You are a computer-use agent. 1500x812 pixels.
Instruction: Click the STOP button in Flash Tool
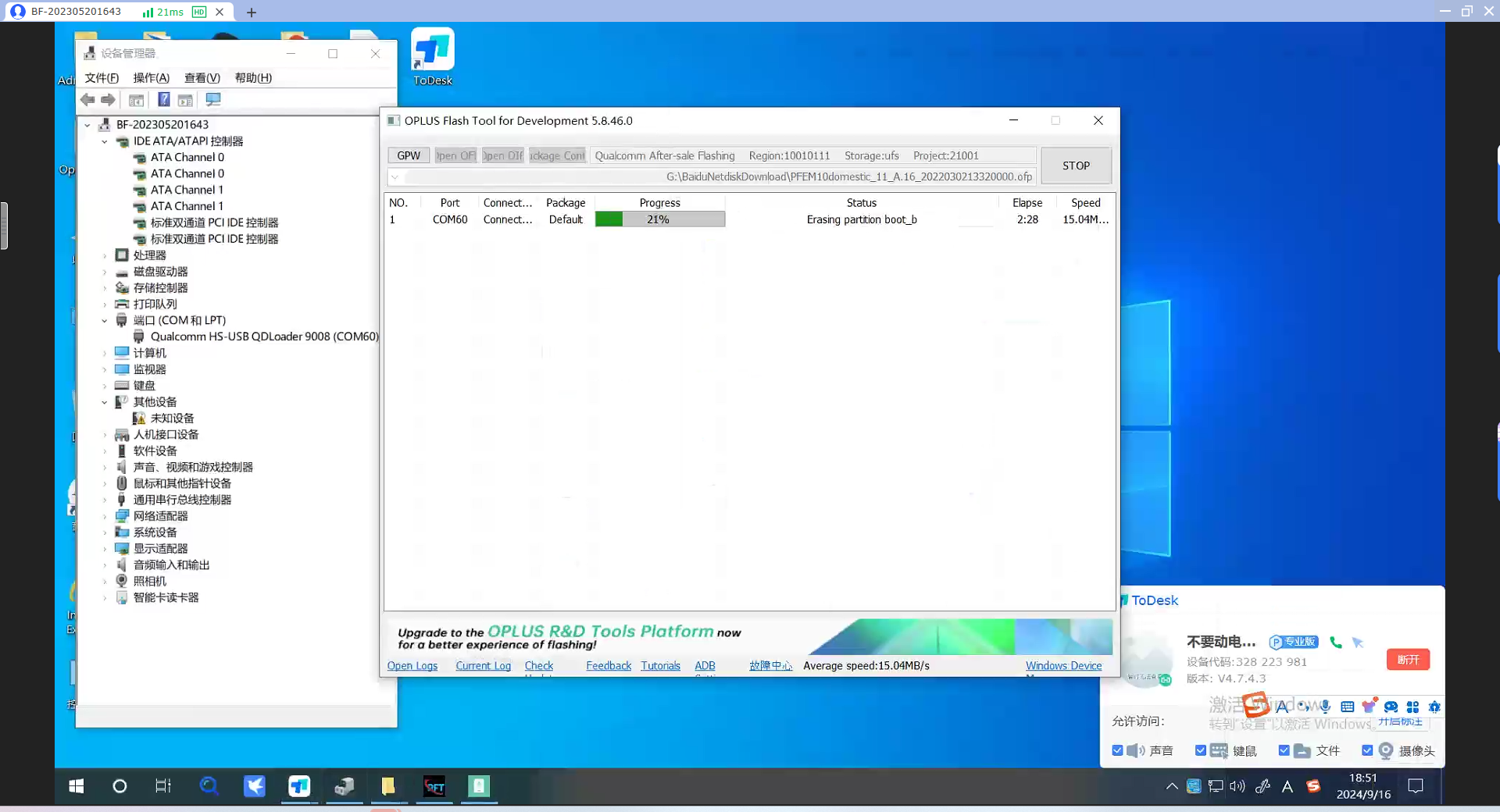coord(1076,166)
